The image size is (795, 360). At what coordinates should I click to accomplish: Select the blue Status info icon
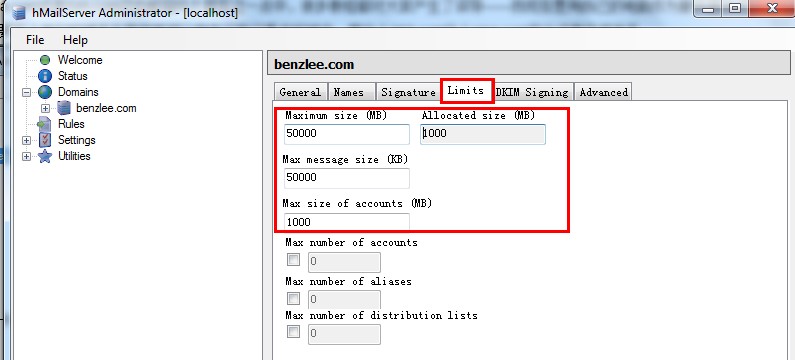click(45, 76)
